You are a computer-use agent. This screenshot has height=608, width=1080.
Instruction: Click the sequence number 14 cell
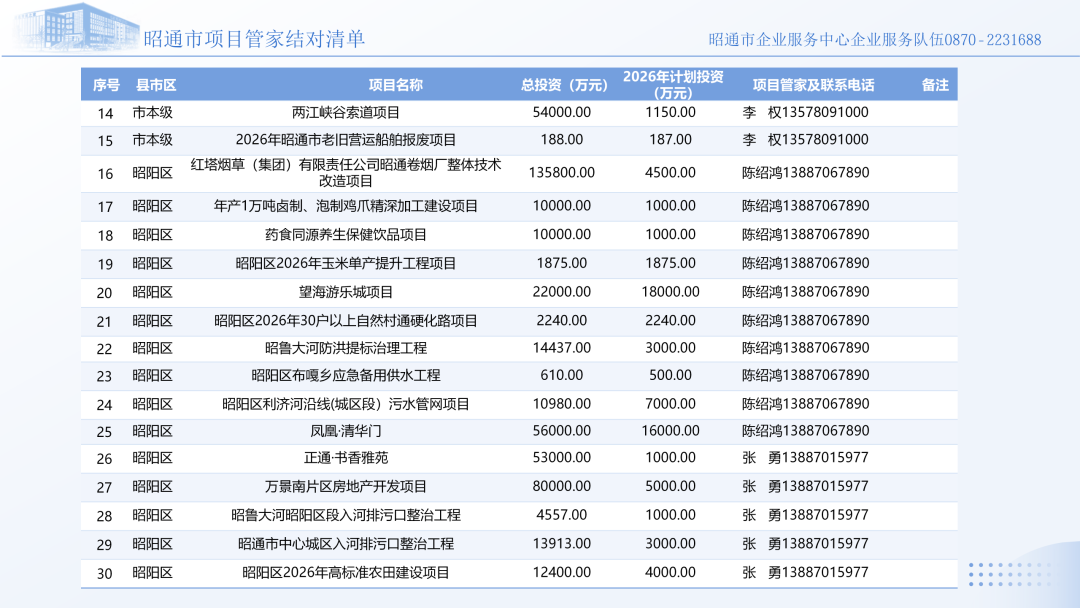coord(105,113)
